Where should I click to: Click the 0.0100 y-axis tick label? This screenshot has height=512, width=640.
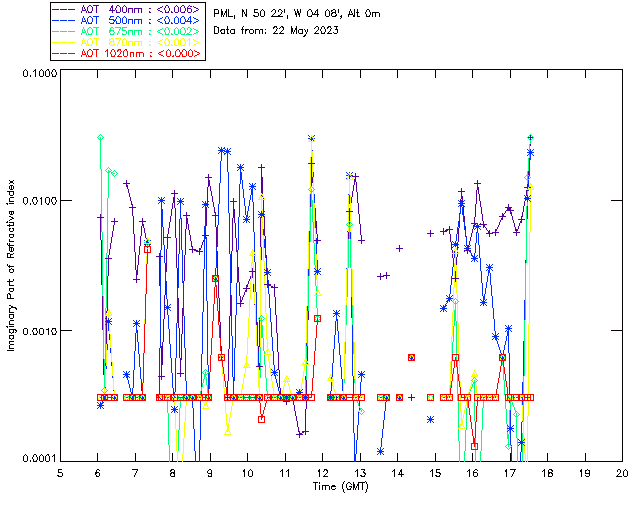click(37, 202)
